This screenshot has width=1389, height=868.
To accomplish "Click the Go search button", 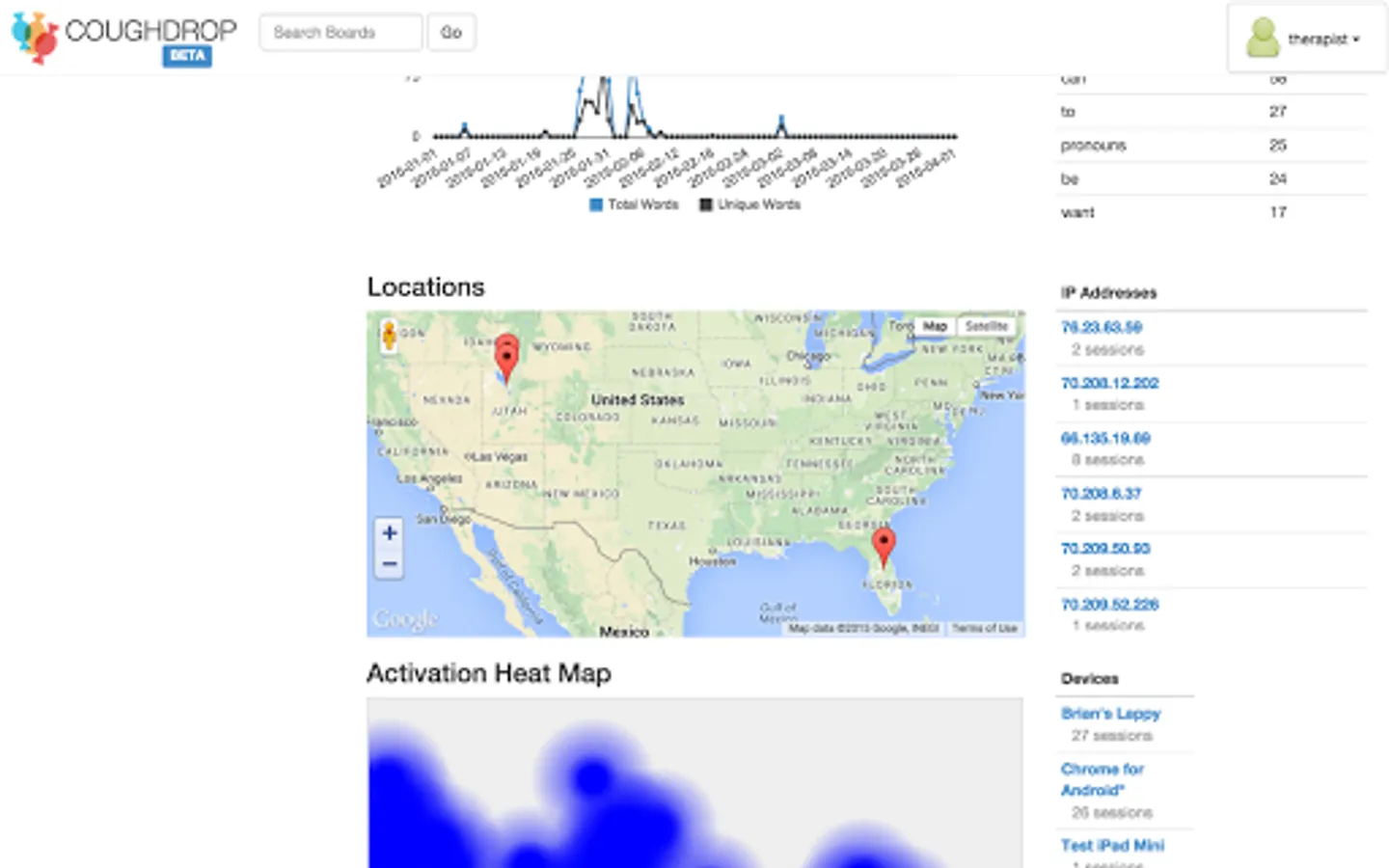I will [x=451, y=33].
